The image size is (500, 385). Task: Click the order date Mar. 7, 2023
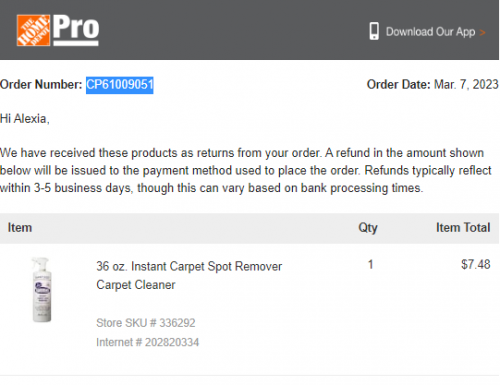466,85
